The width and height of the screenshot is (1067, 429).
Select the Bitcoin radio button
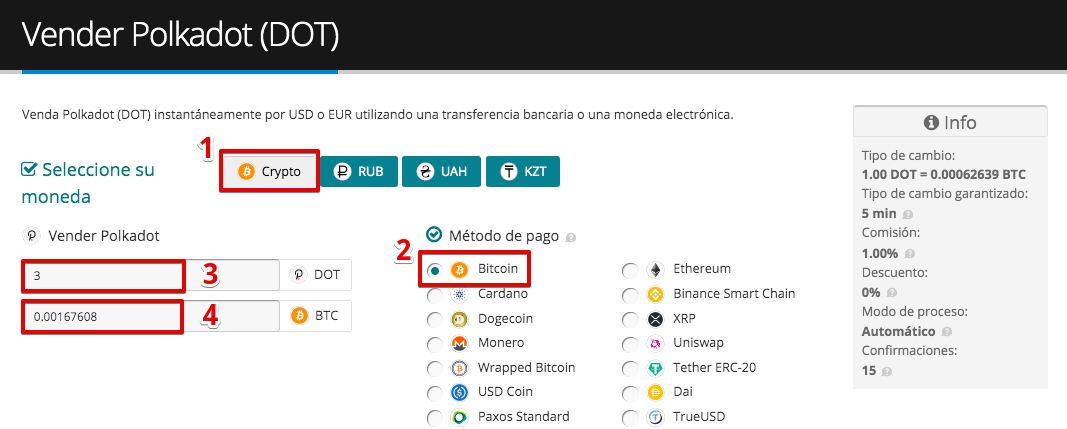click(x=434, y=270)
